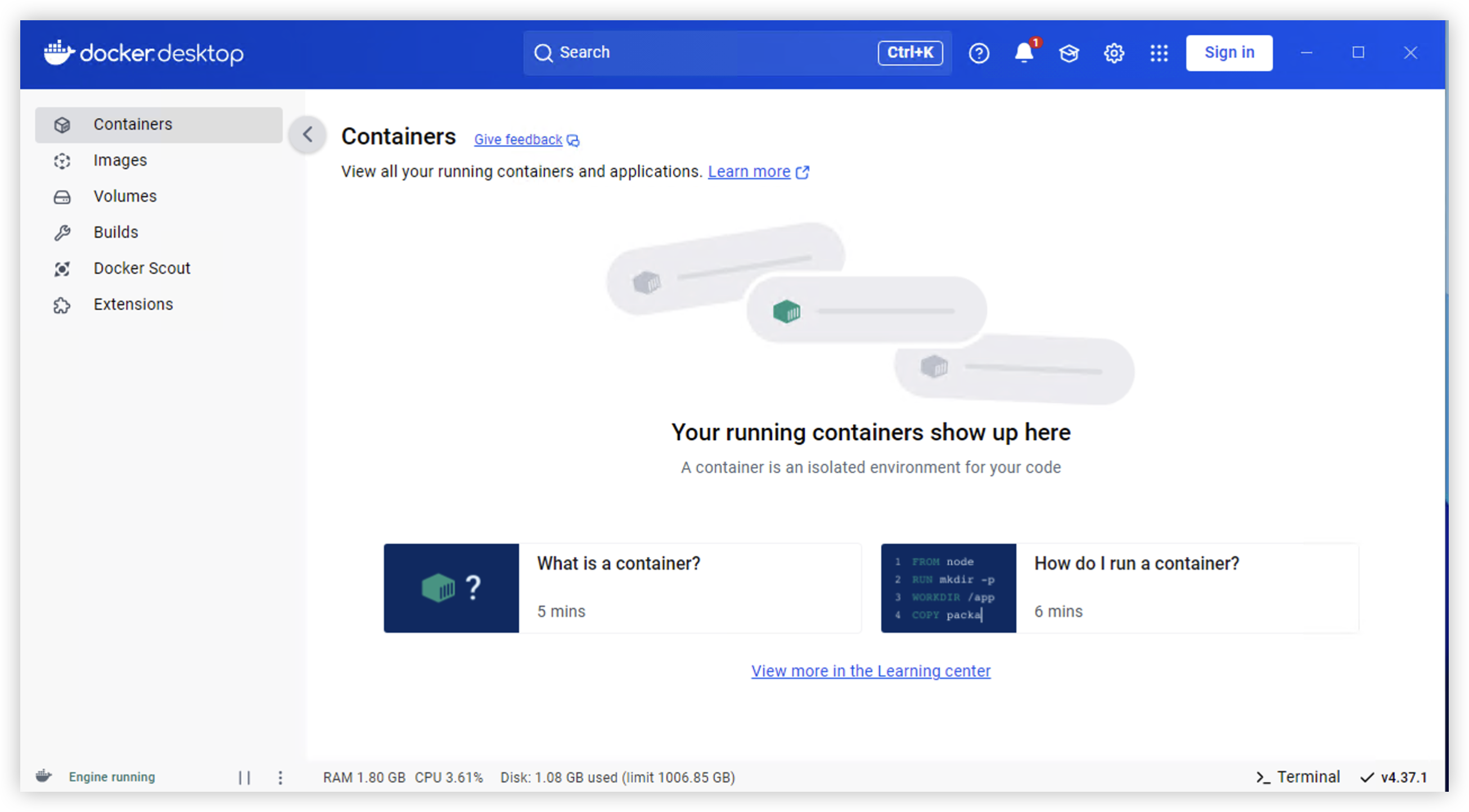Pause the Docker engine
The height and width of the screenshot is (812, 1469).
[x=244, y=778]
